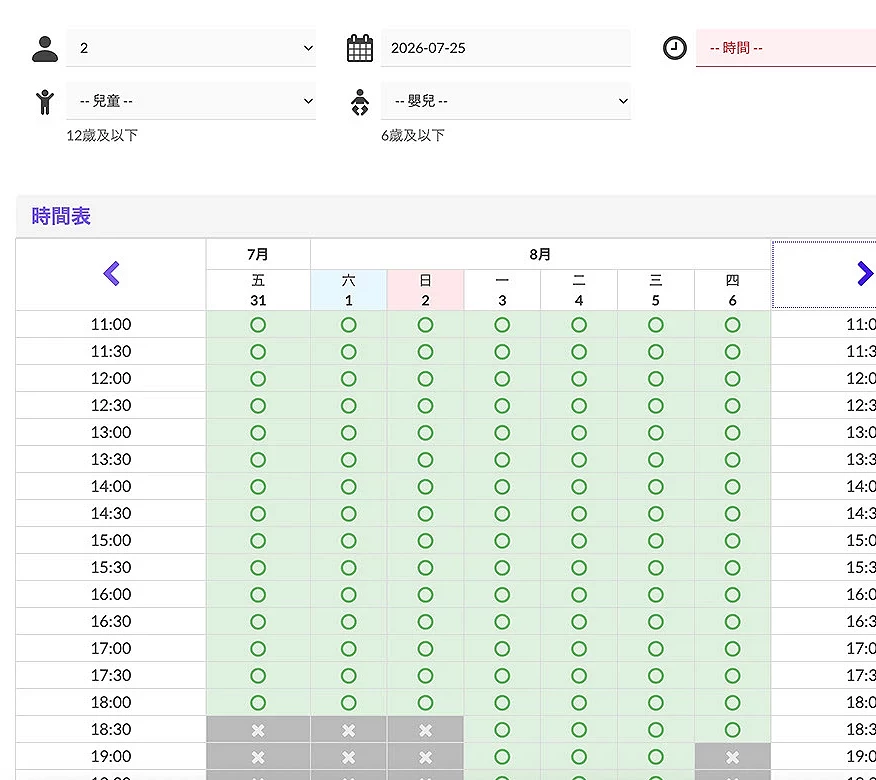Screen dimensions: 876x780
Task: Select the 11:30 slot on Saturday 1
Action: 349,352
